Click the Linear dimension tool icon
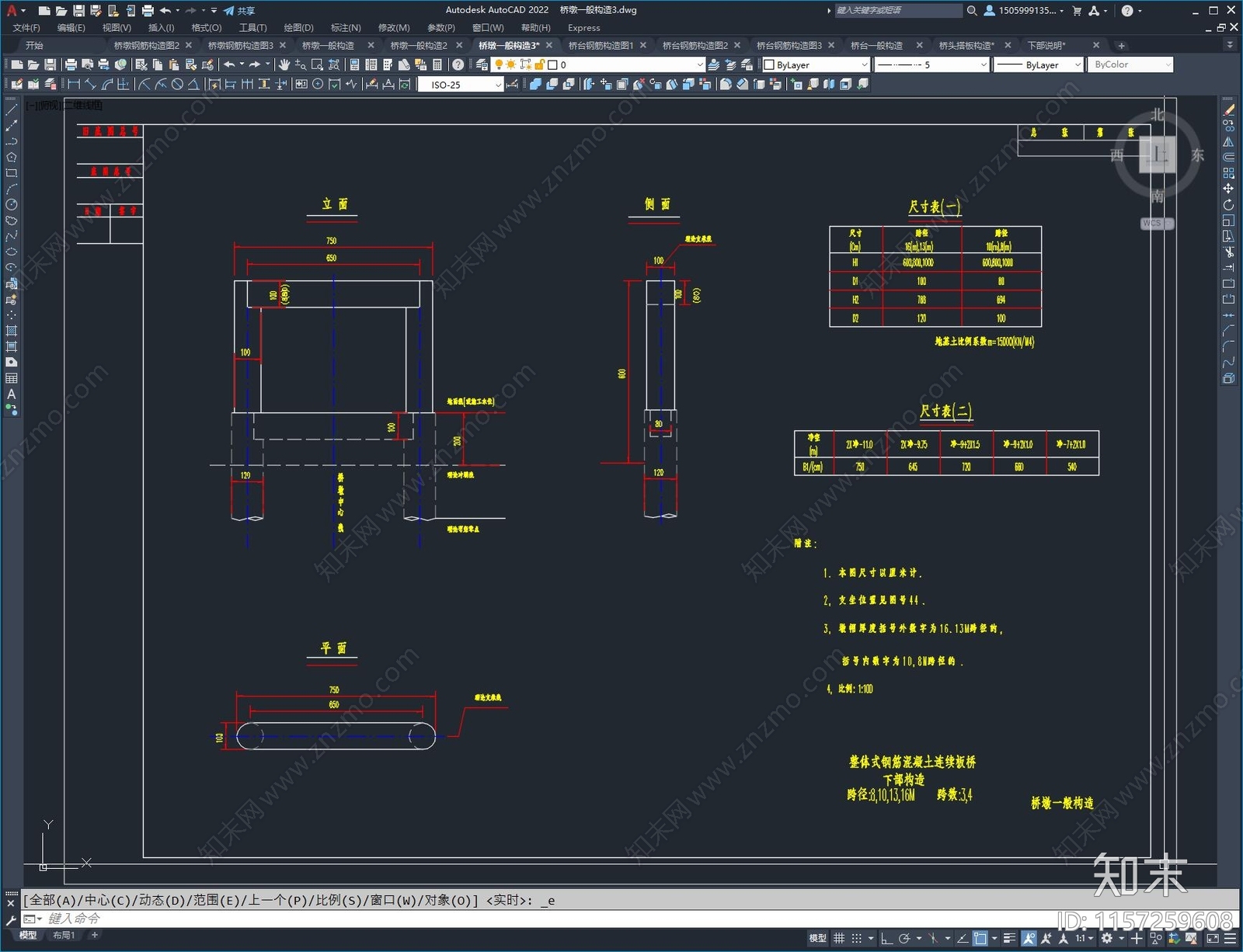This screenshot has height=952, width=1243. click(x=74, y=84)
